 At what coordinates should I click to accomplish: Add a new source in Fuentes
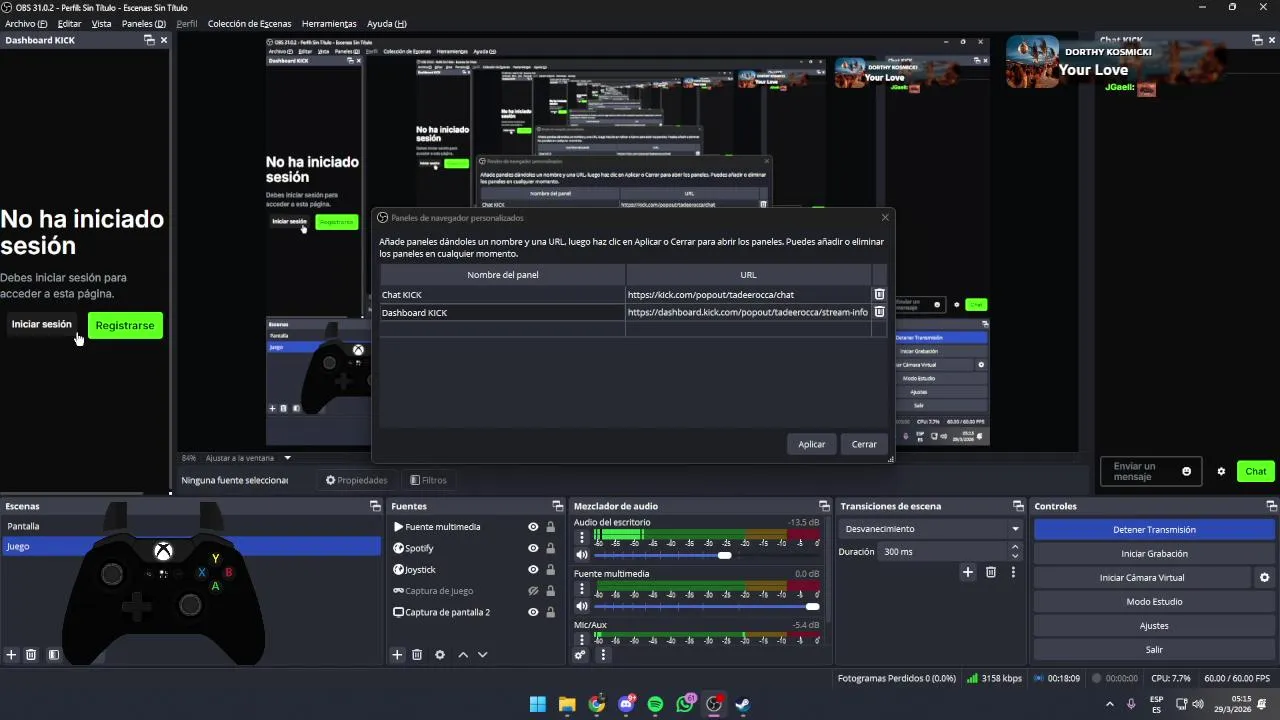coord(397,655)
